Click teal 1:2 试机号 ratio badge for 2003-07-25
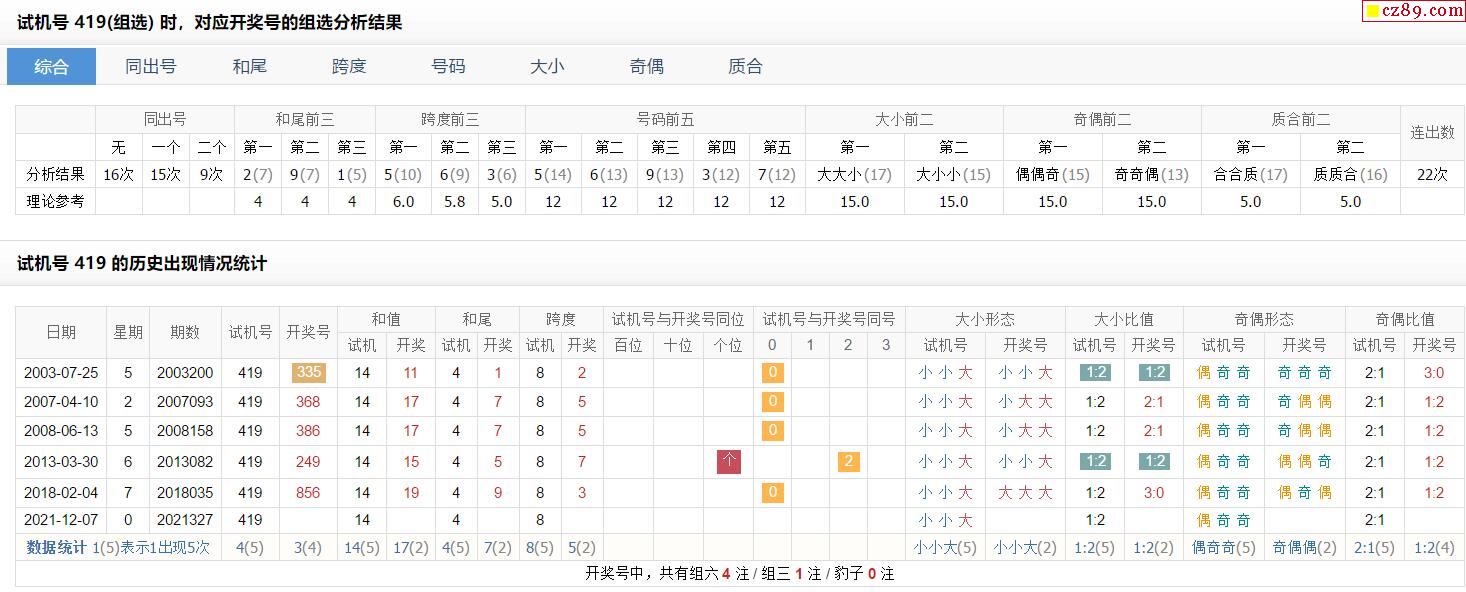The width and height of the screenshot is (1466, 592). (1095, 373)
